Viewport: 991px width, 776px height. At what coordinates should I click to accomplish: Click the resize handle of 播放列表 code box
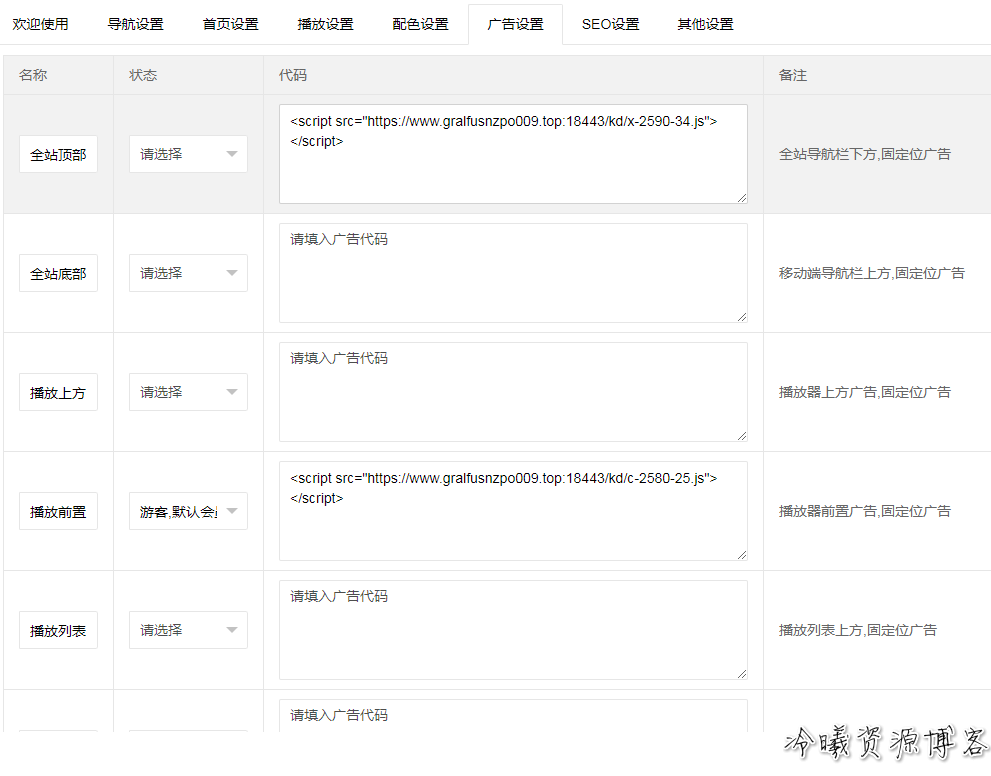pyautogui.click(x=742, y=674)
